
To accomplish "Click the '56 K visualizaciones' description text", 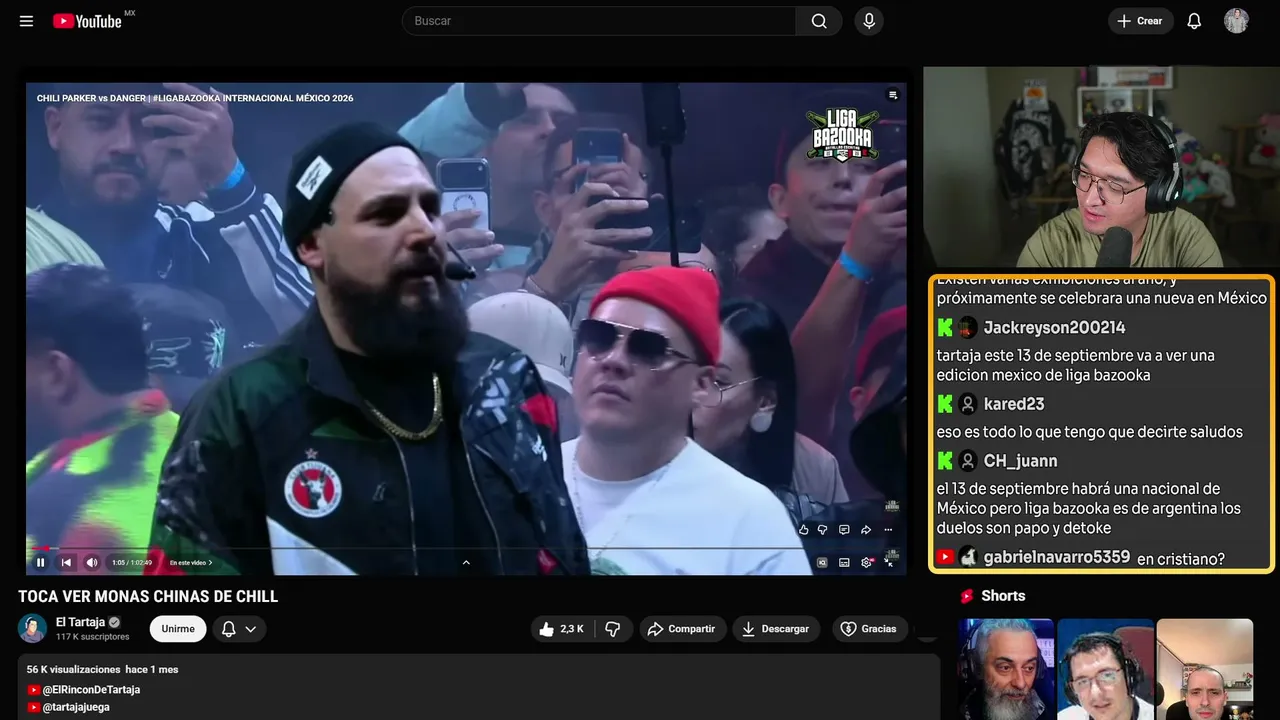I will 74,669.
